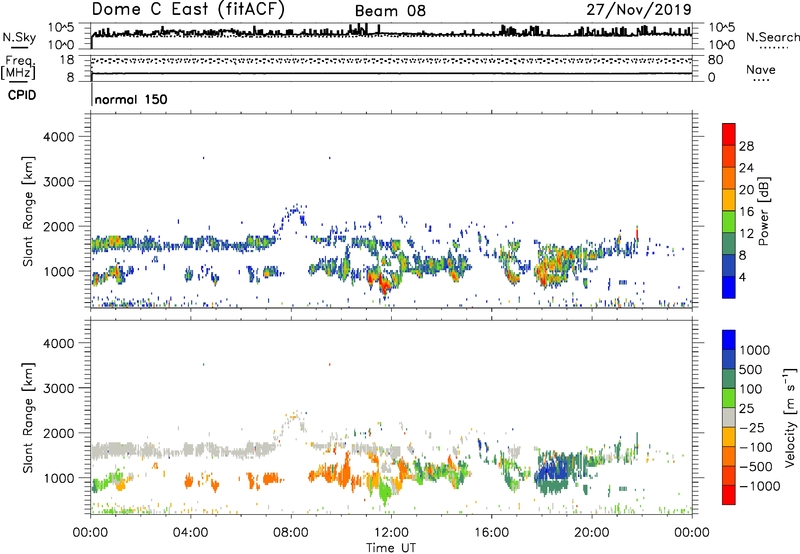Click the 'N.Search' legend label
Screen dimensions: 800x554
click(772, 37)
